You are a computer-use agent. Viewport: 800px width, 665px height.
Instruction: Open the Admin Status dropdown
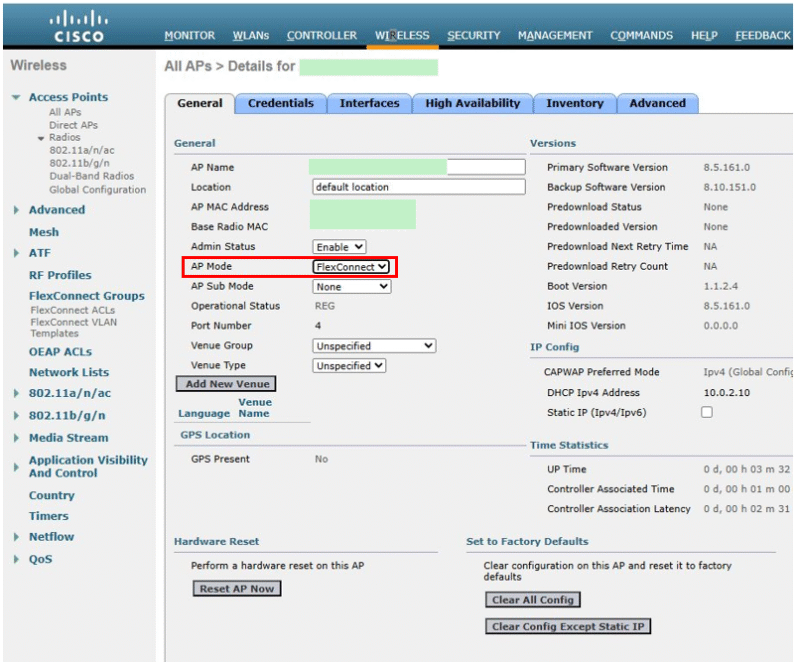339,247
